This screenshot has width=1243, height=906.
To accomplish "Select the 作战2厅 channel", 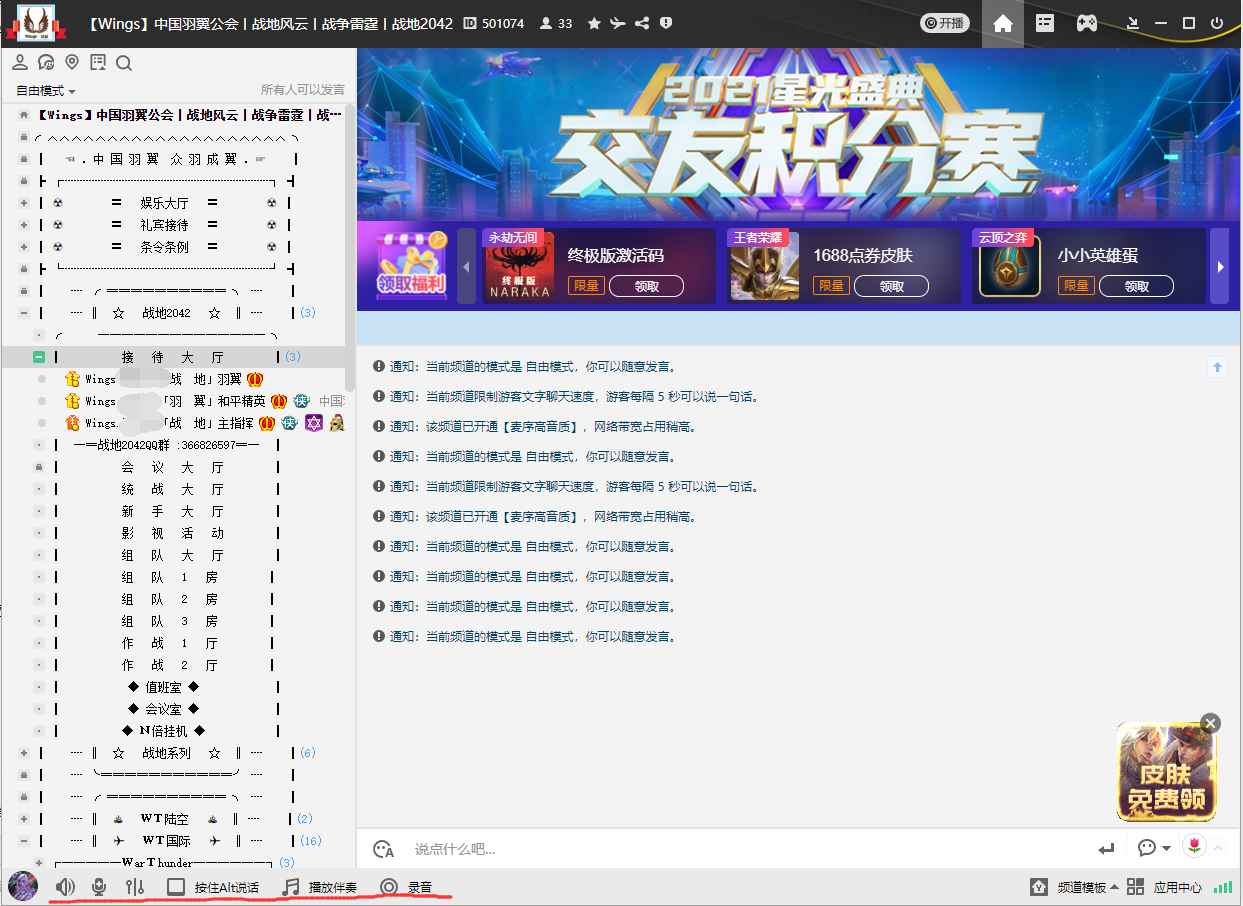I will 170,665.
